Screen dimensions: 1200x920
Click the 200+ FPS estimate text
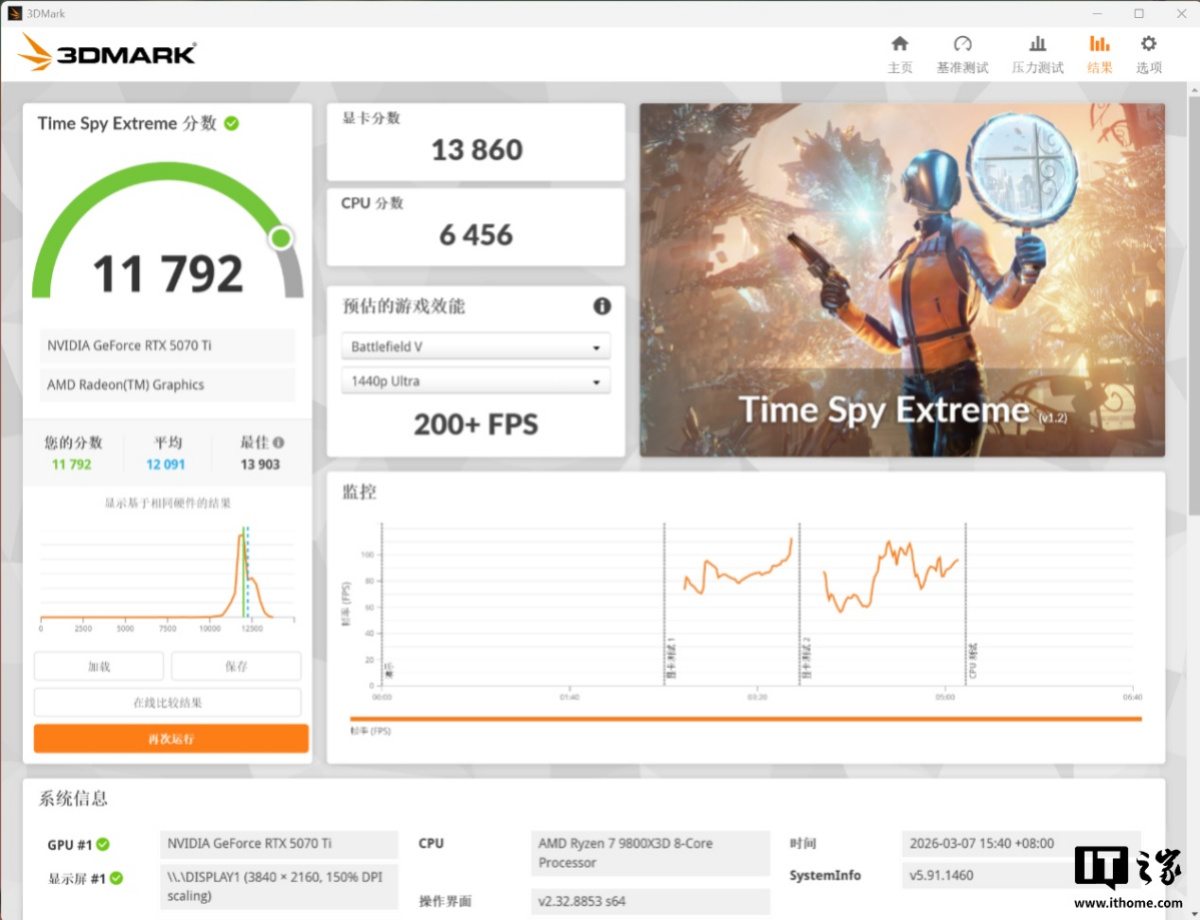(476, 424)
